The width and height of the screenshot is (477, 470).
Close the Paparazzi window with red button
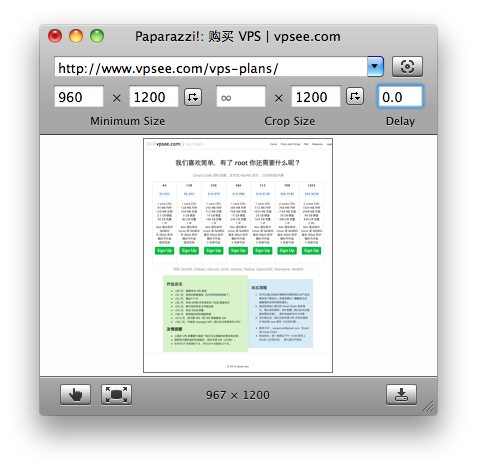click(55, 36)
